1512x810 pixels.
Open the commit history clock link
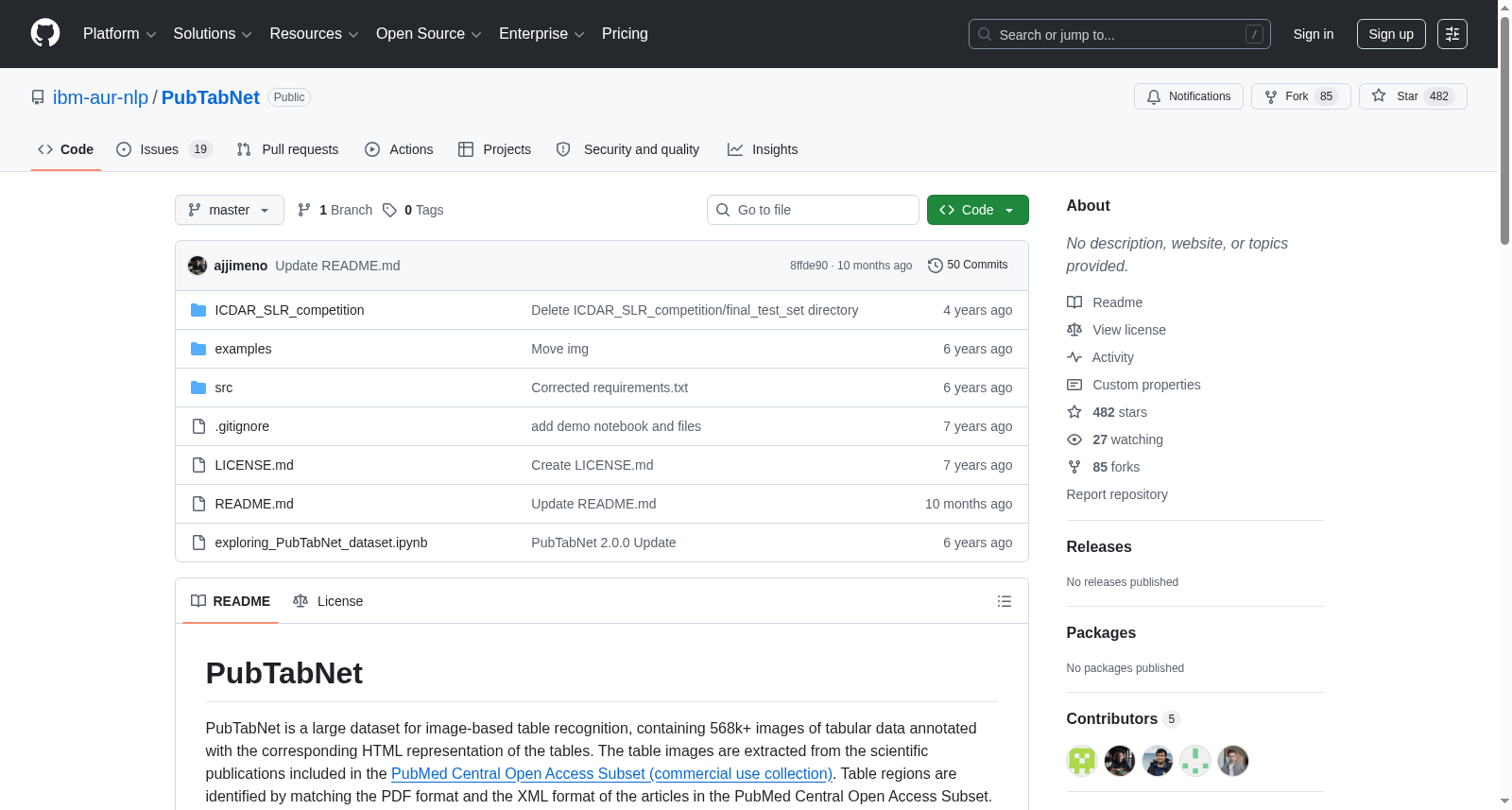[x=968, y=266]
